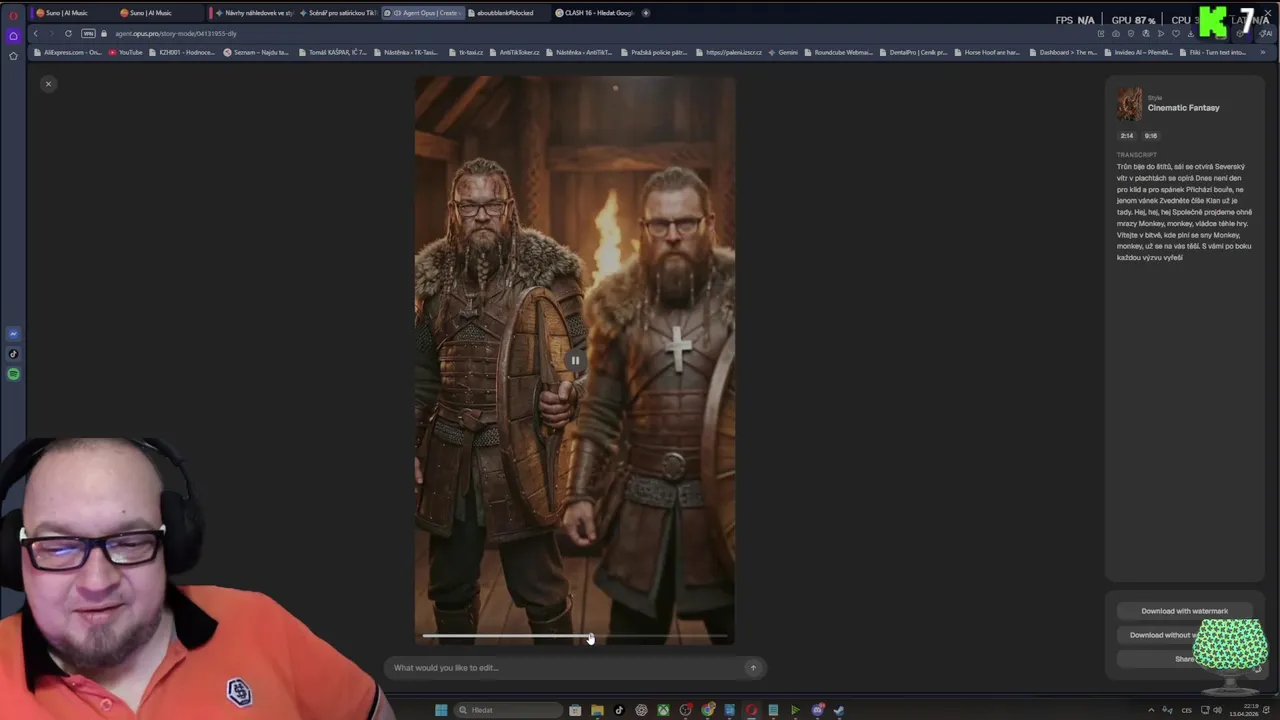This screenshot has height=720, width=1280.
Task: Click the taskbar Hledat search box
Action: click(x=508, y=710)
